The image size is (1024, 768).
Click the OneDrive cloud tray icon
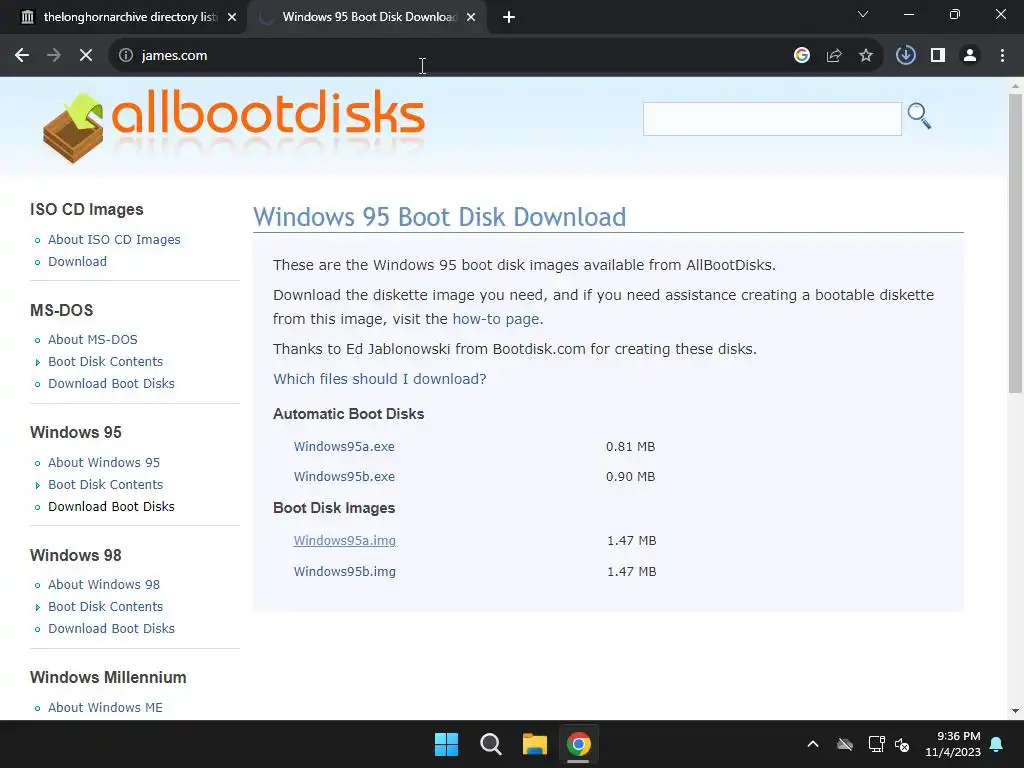point(845,744)
